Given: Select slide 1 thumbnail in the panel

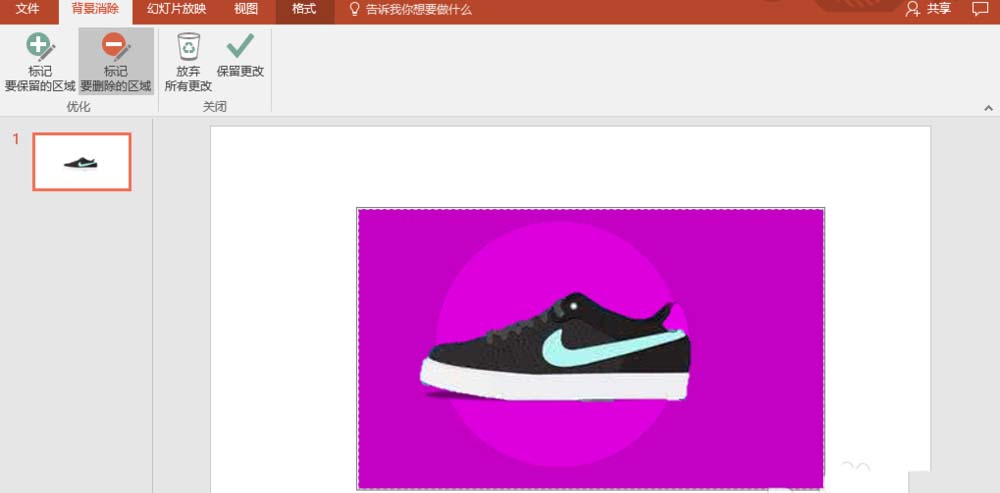Looking at the screenshot, I should 82,162.
